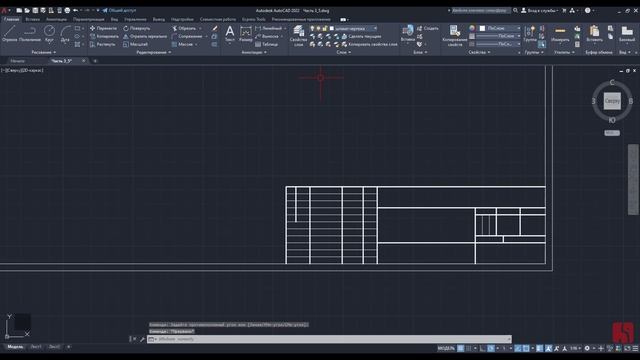640x360 pixels.
Task: Open Свойства слоя (Layer Properties) panel
Action: pos(298,35)
